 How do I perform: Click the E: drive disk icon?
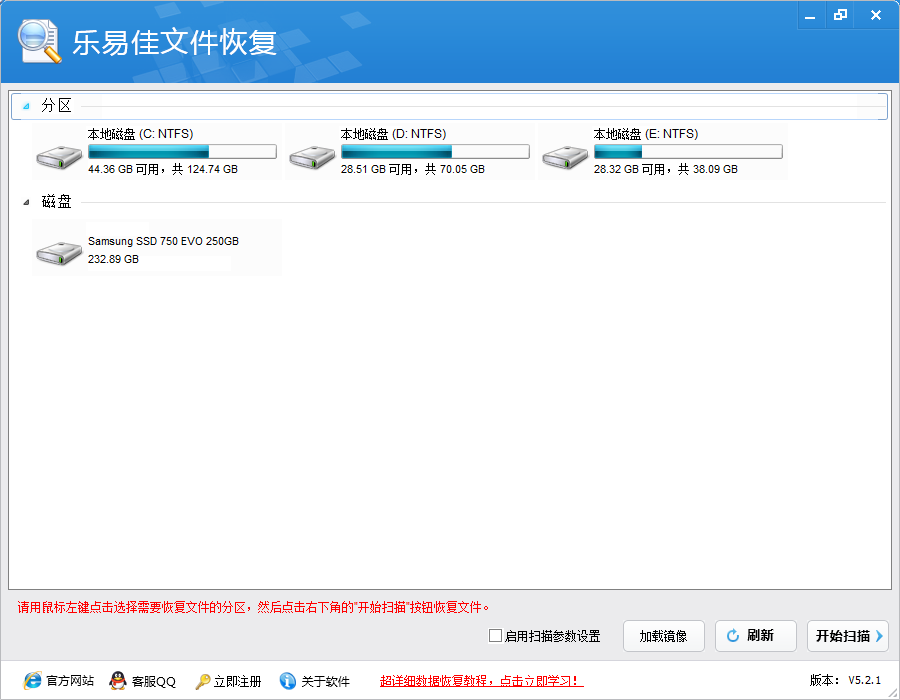pos(565,155)
